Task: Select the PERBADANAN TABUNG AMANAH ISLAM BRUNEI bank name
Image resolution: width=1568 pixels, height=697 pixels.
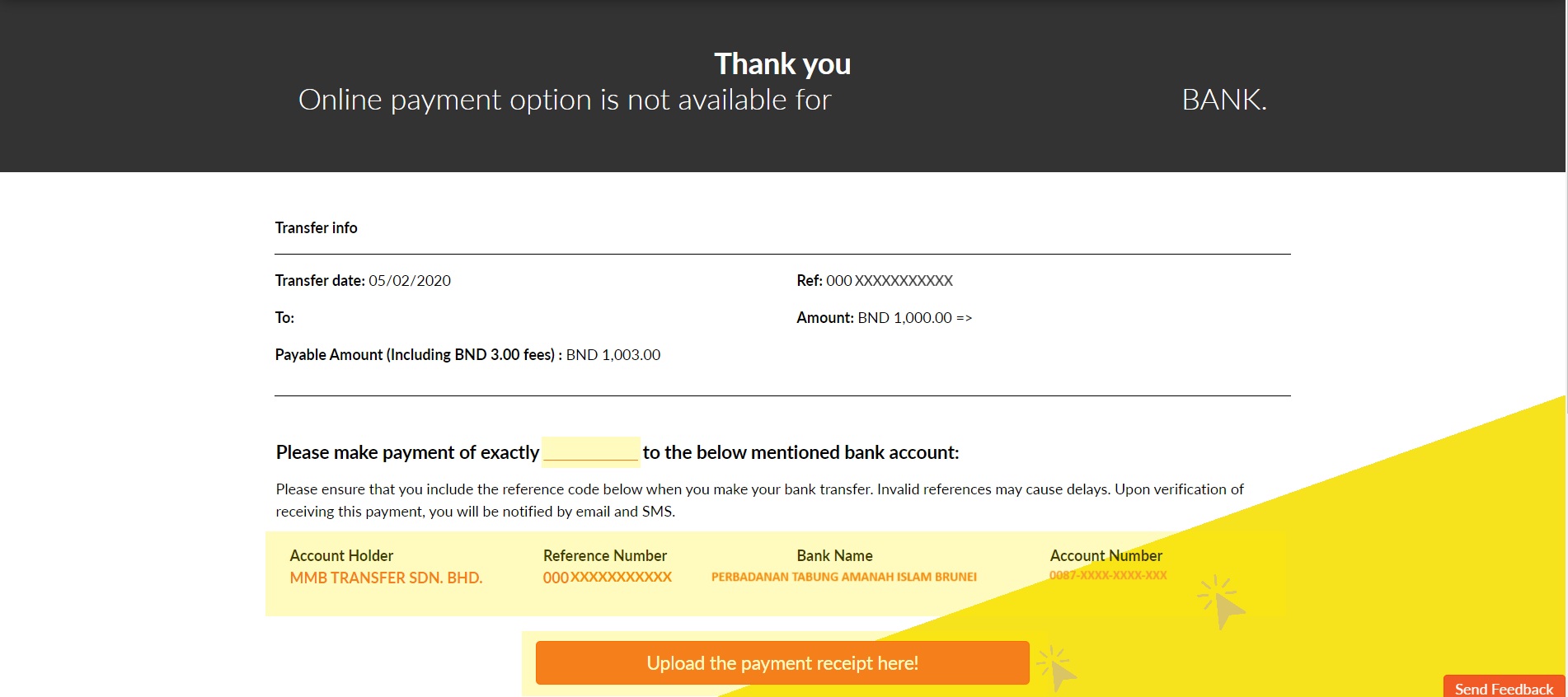Action: click(844, 577)
